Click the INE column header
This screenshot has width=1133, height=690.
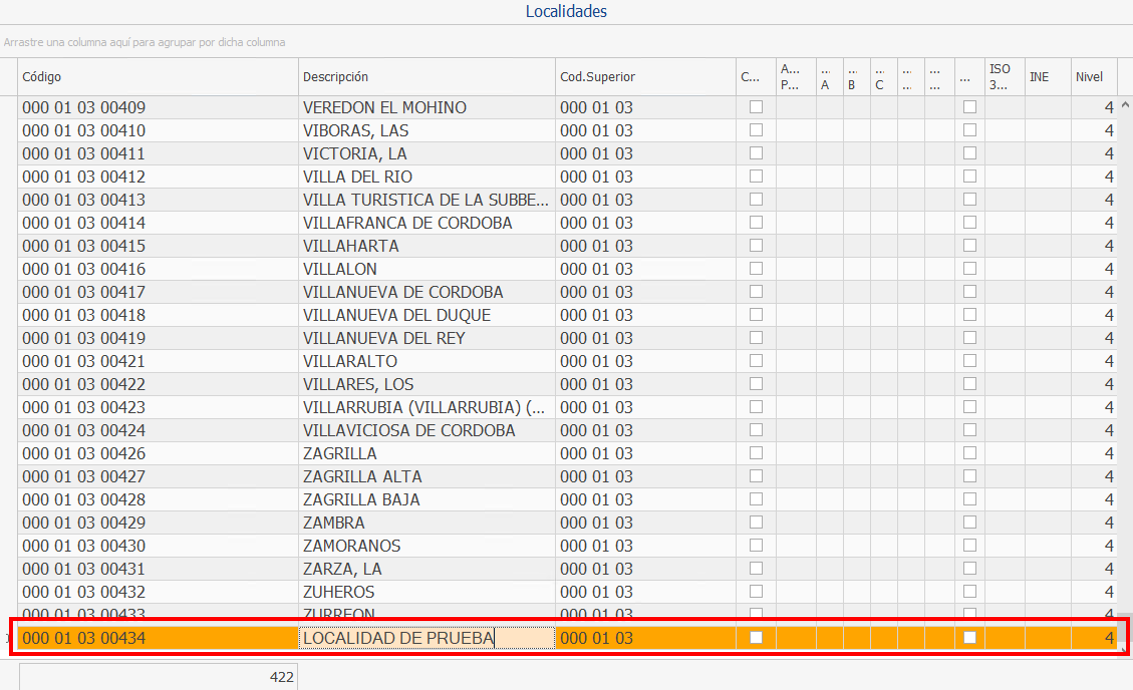[x=1046, y=77]
